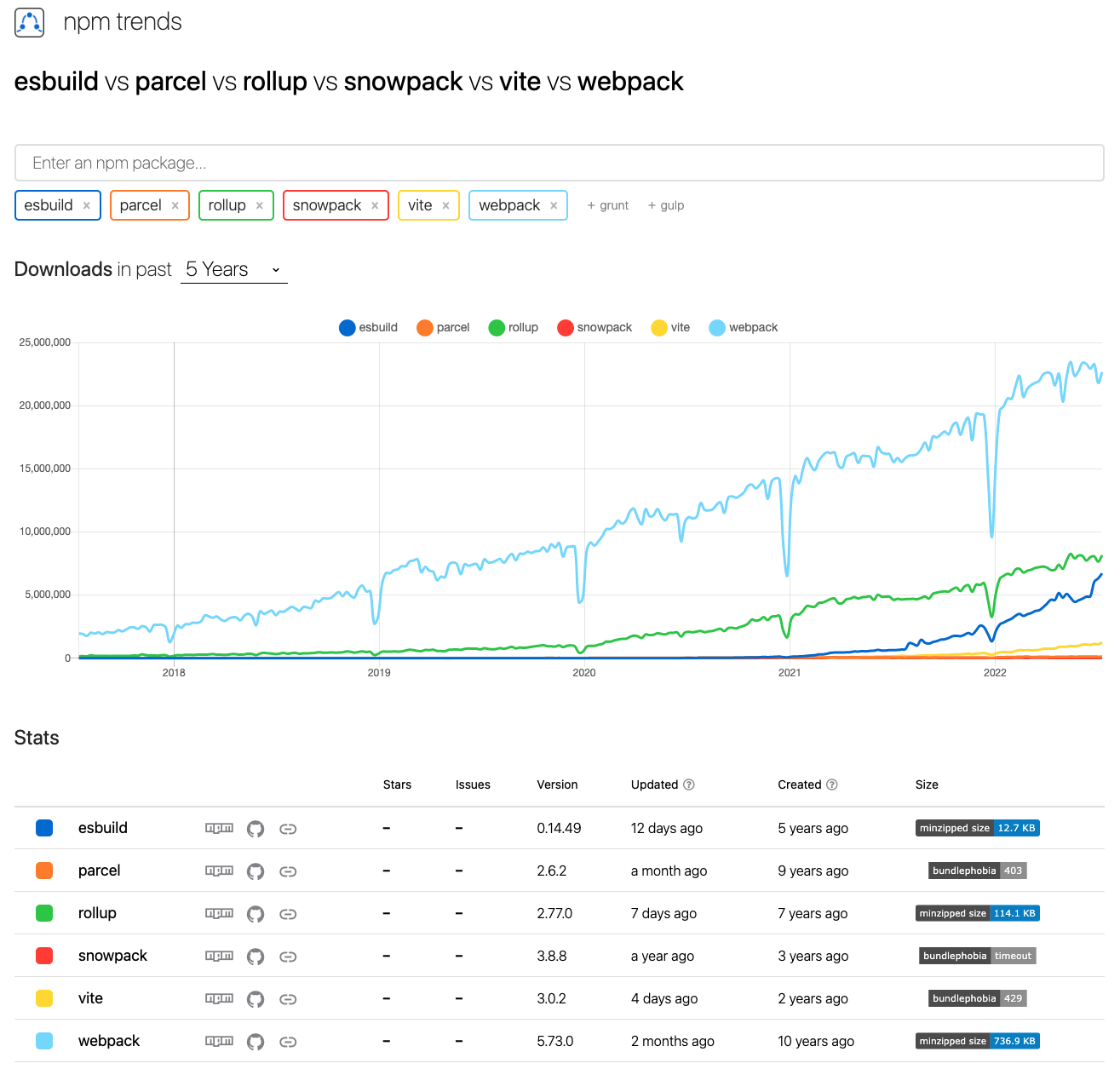Add suggested package gulp
Image resolution: width=1120 pixels, height=1069 pixels.
coord(666,205)
